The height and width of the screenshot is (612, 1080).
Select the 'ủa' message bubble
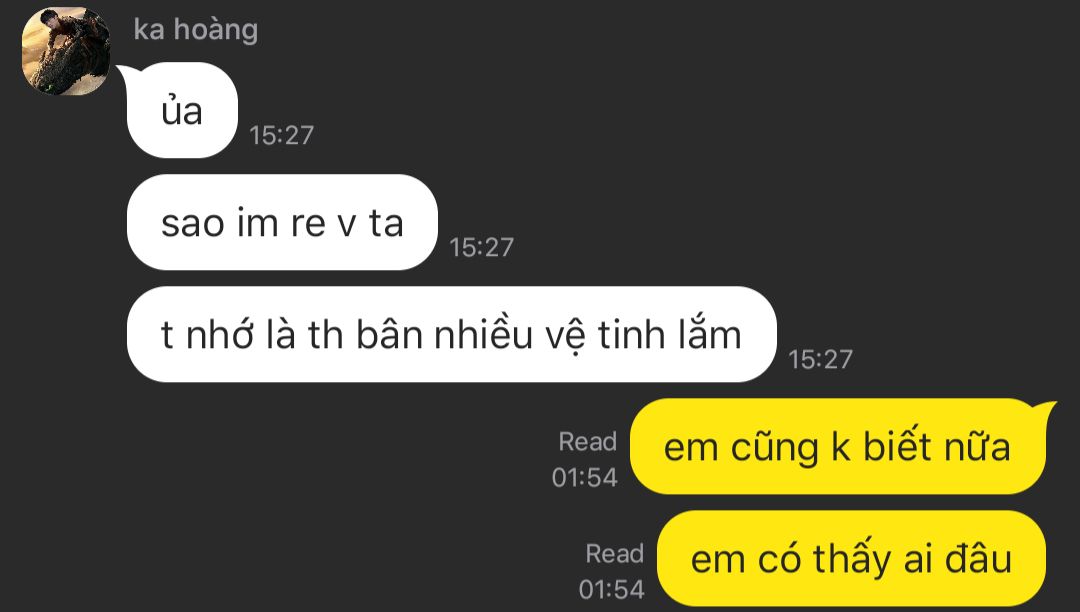183,110
